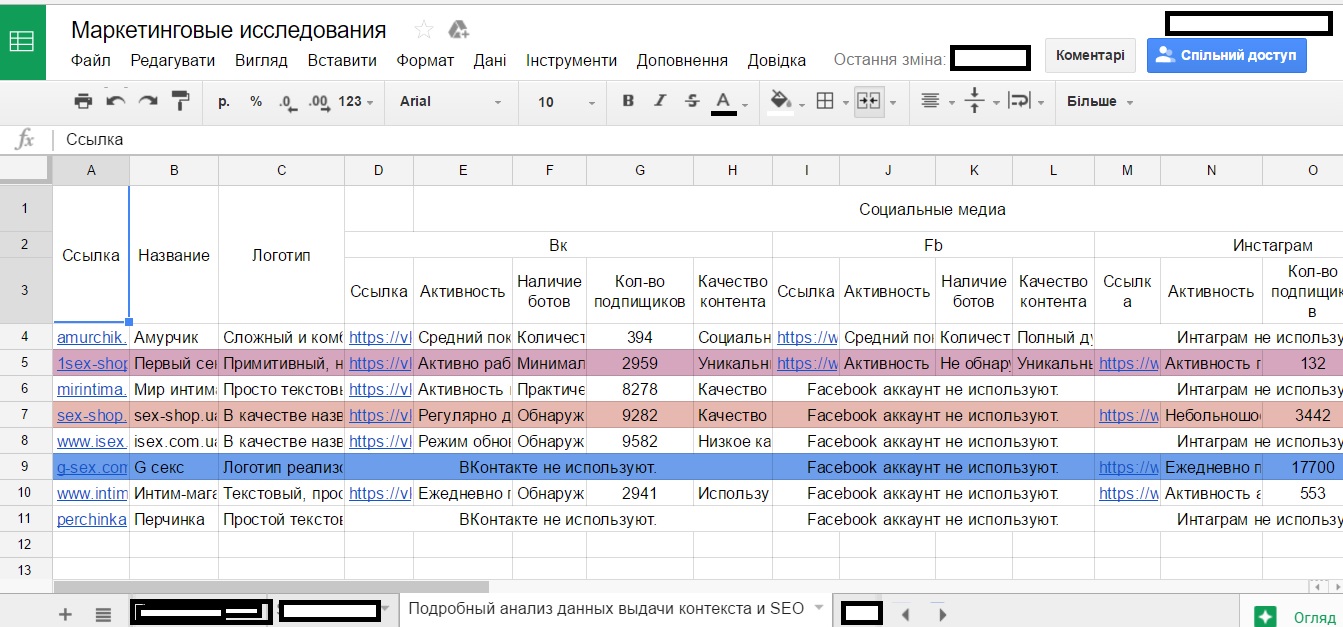This screenshot has width=1343, height=627.
Task: Open the Дані menu
Action: [x=490, y=60]
